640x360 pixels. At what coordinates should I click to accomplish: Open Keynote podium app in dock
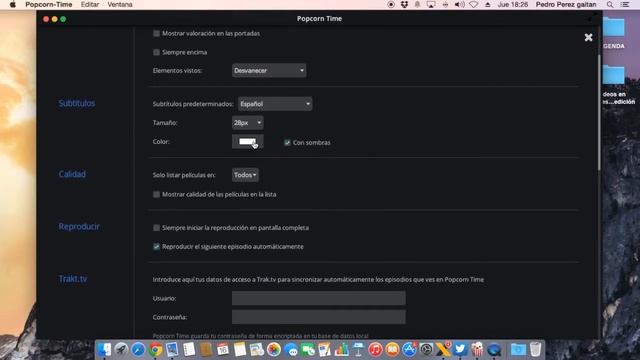[358, 350]
